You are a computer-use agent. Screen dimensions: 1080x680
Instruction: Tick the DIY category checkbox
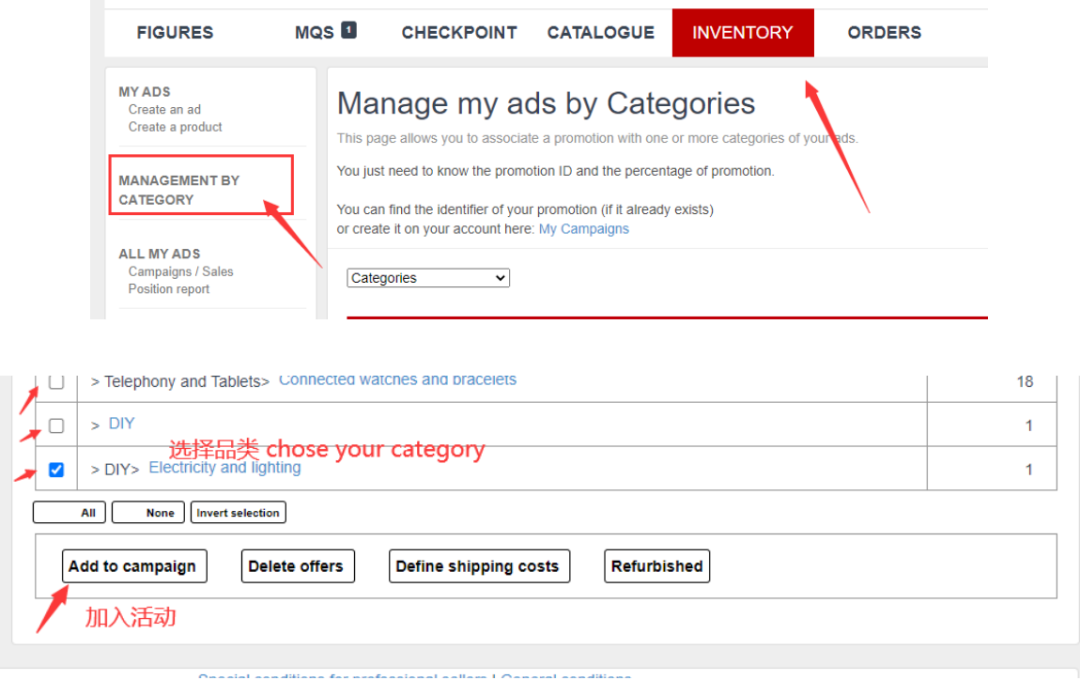(x=56, y=426)
